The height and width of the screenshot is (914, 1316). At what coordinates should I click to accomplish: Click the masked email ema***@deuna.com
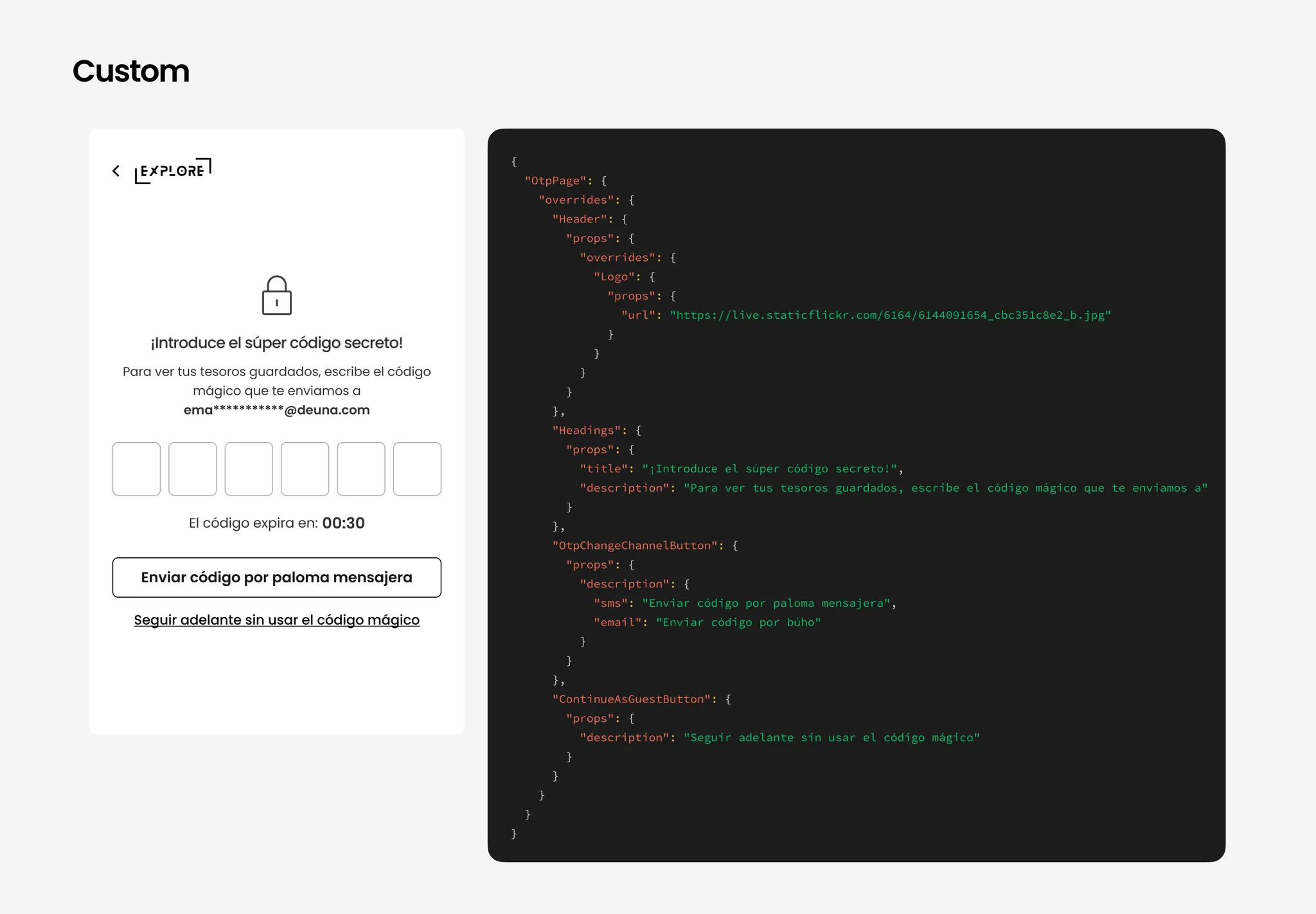[x=277, y=410]
